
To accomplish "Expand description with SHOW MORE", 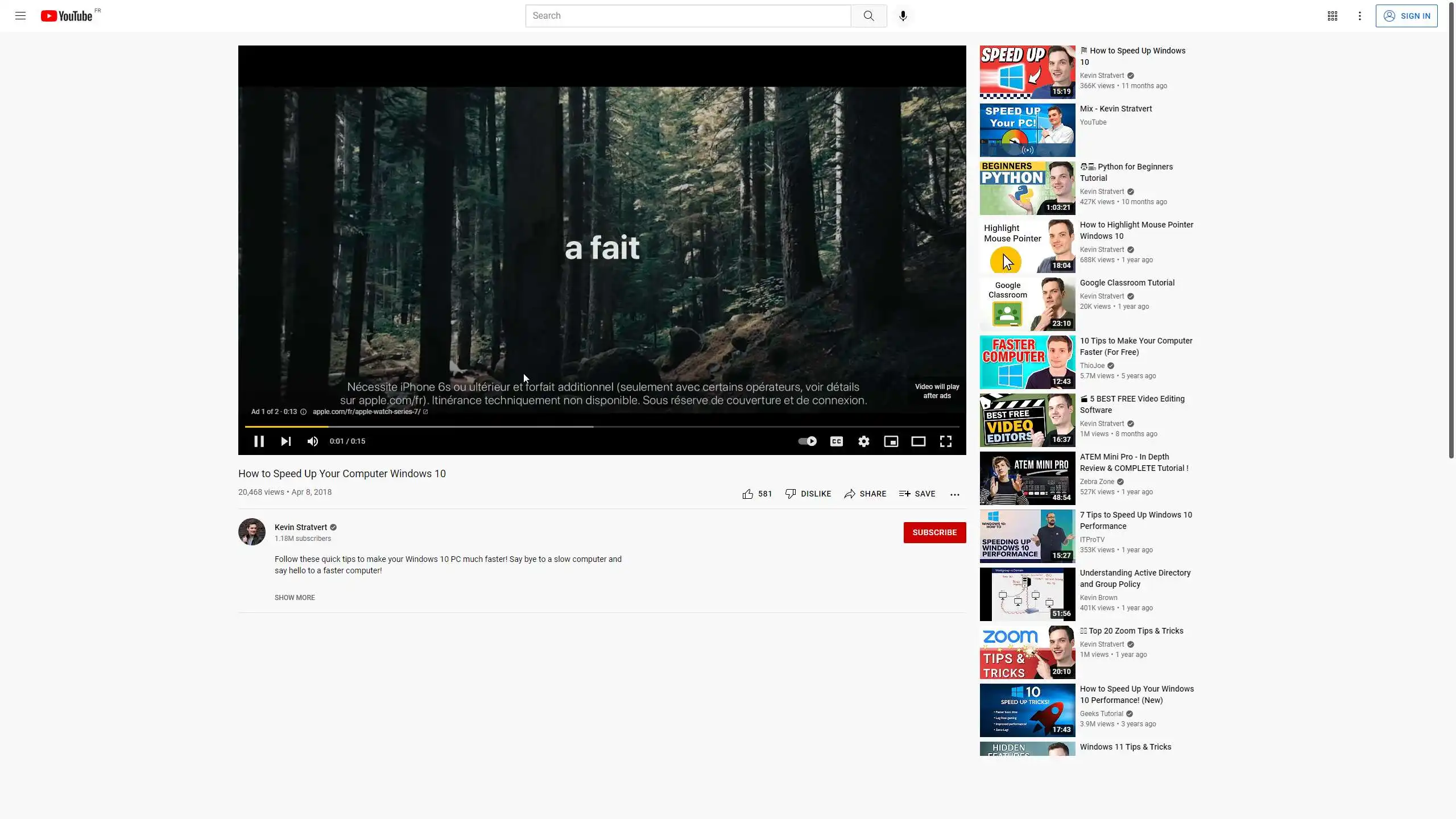I will point(295,597).
